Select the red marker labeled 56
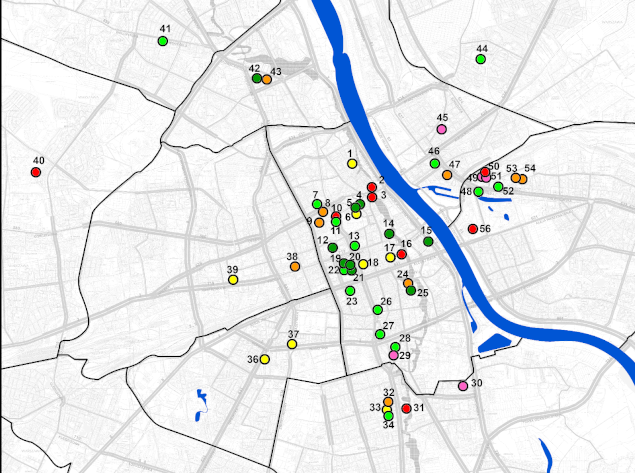Screen dimensions: 635x473 tap(472, 229)
